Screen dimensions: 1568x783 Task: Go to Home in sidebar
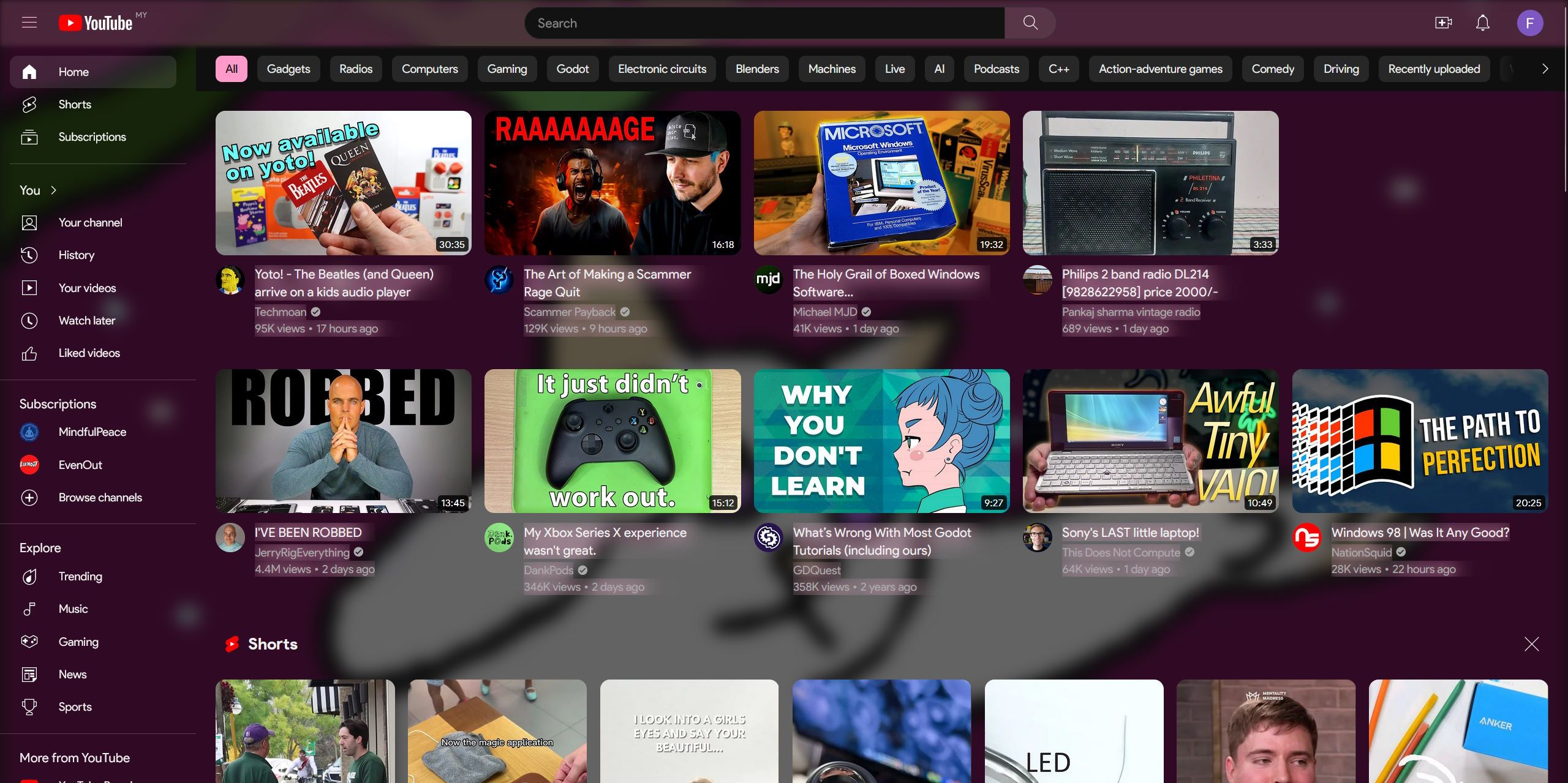pyautogui.click(x=93, y=72)
